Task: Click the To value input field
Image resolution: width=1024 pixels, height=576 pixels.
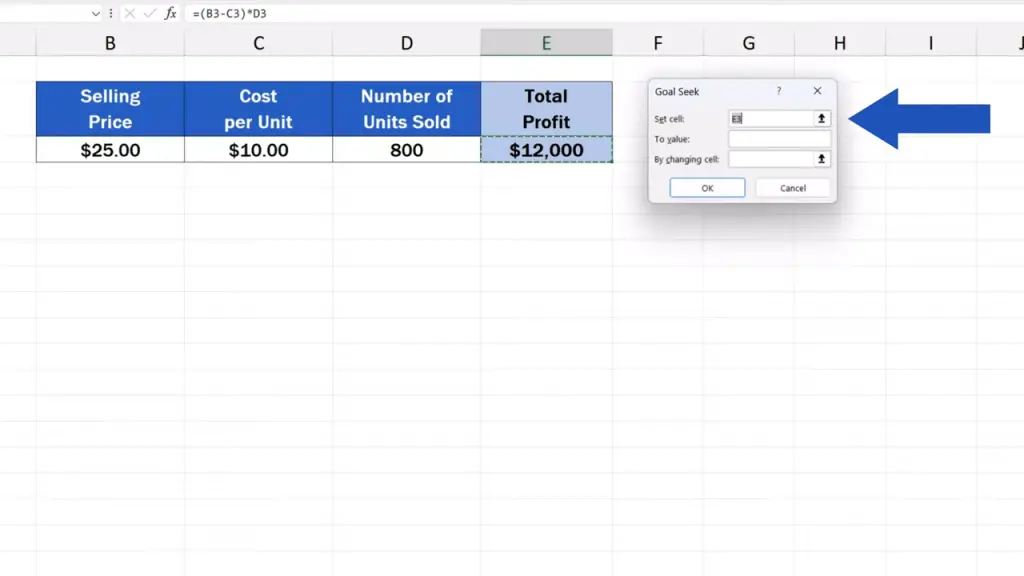Action: click(x=779, y=139)
